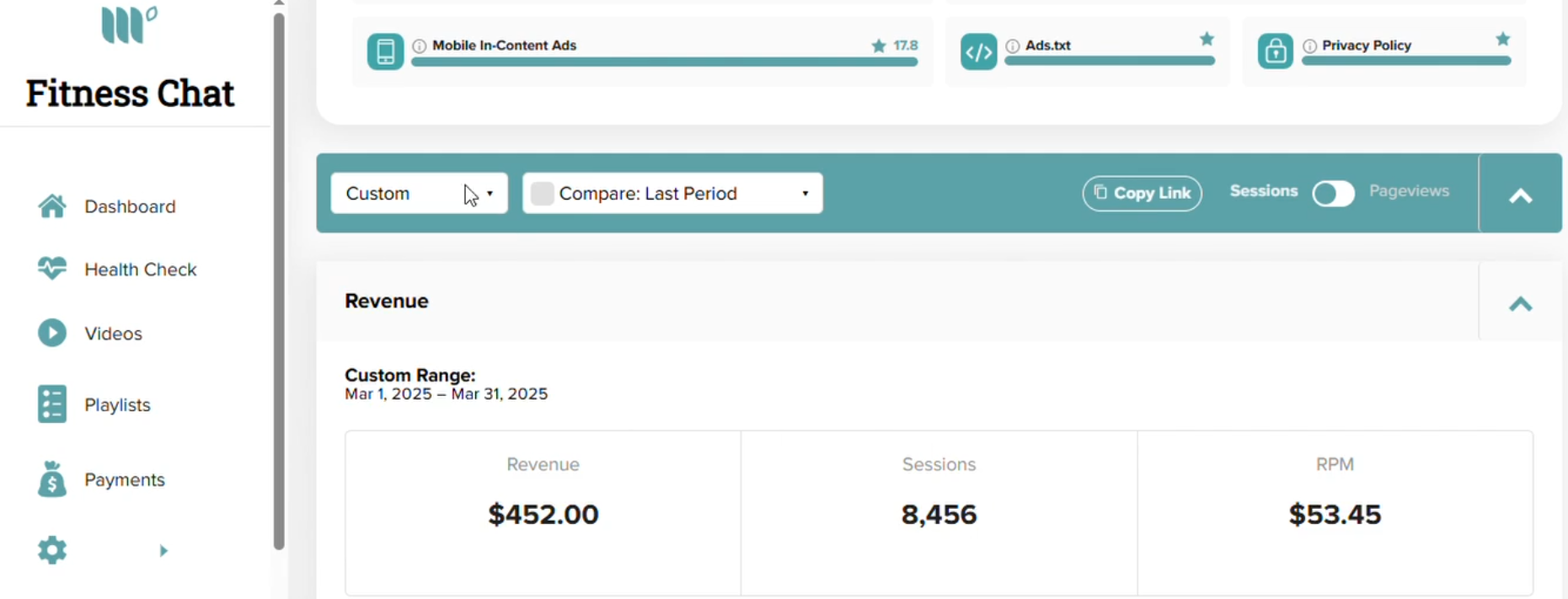Click the Copy Link button
This screenshot has height=599, width=1568.
[x=1143, y=193]
